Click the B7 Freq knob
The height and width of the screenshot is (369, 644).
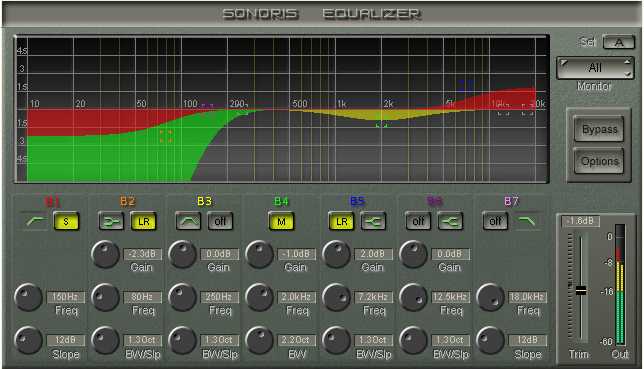[x=490, y=297]
